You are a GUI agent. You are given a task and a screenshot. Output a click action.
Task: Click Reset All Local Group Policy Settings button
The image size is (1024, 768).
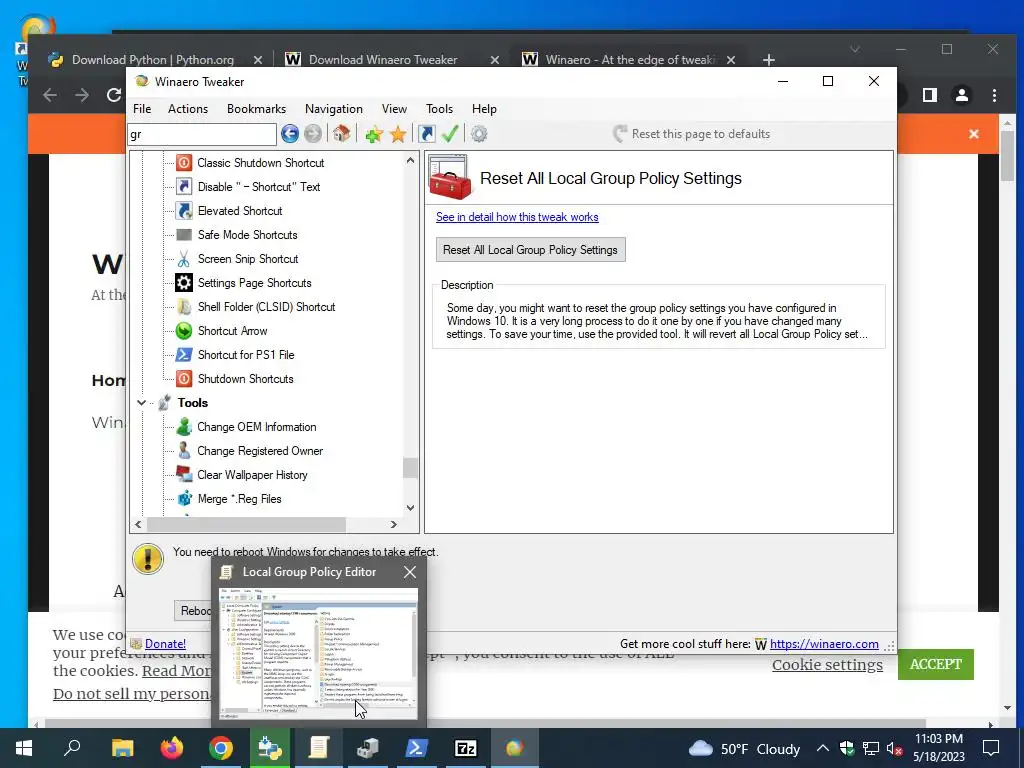tap(530, 249)
